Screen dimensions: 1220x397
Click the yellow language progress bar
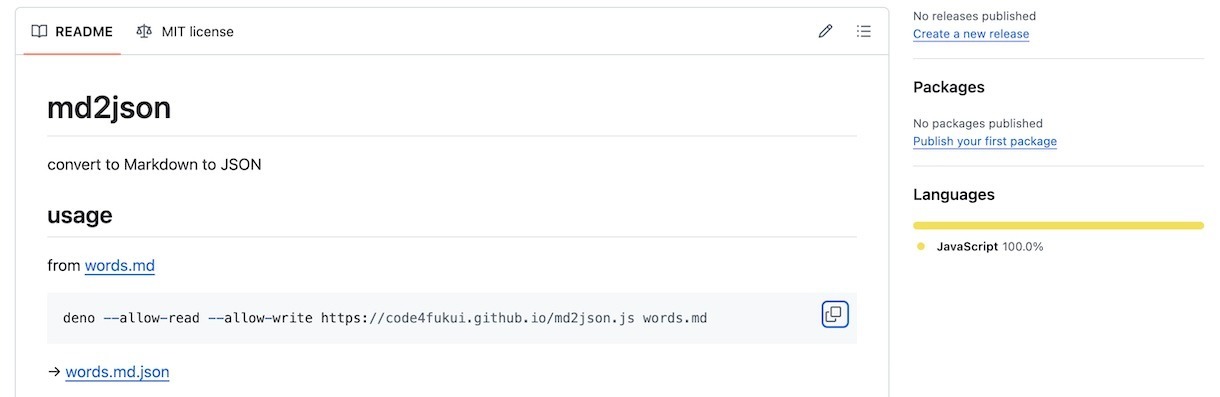click(1058, 225)
